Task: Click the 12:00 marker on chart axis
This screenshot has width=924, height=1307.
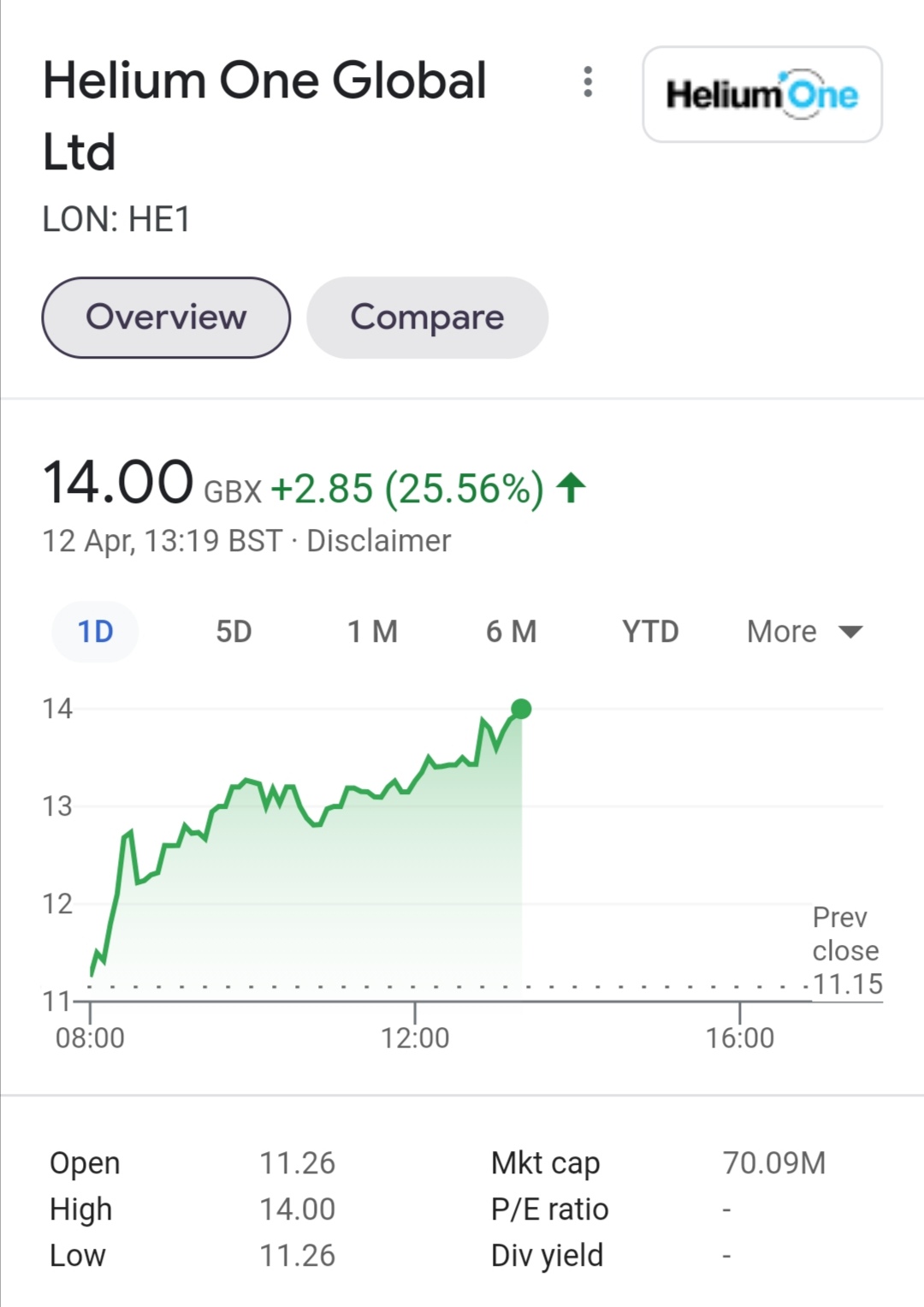Action: 415,1037
